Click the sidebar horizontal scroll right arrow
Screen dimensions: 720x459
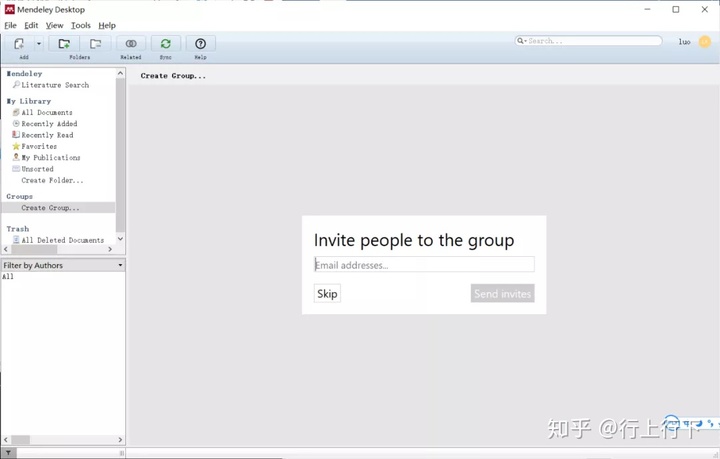[110, 249]
